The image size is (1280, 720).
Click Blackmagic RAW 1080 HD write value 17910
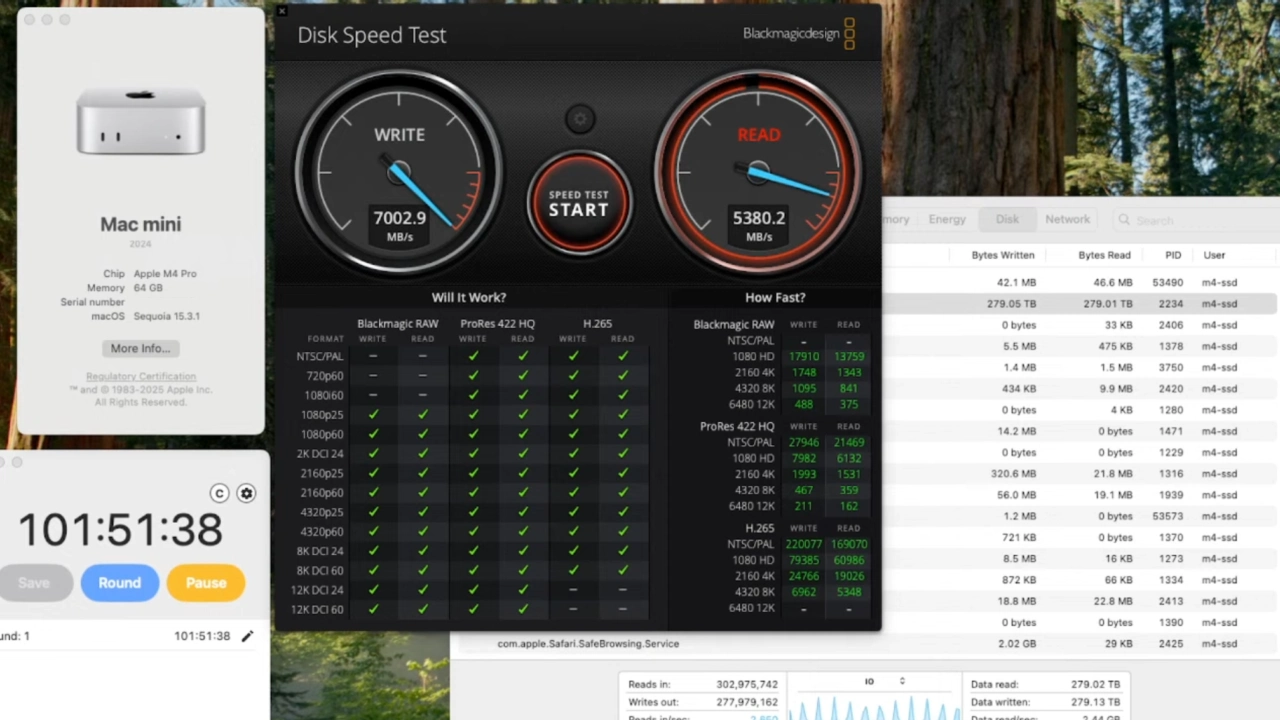pos(803,356)
